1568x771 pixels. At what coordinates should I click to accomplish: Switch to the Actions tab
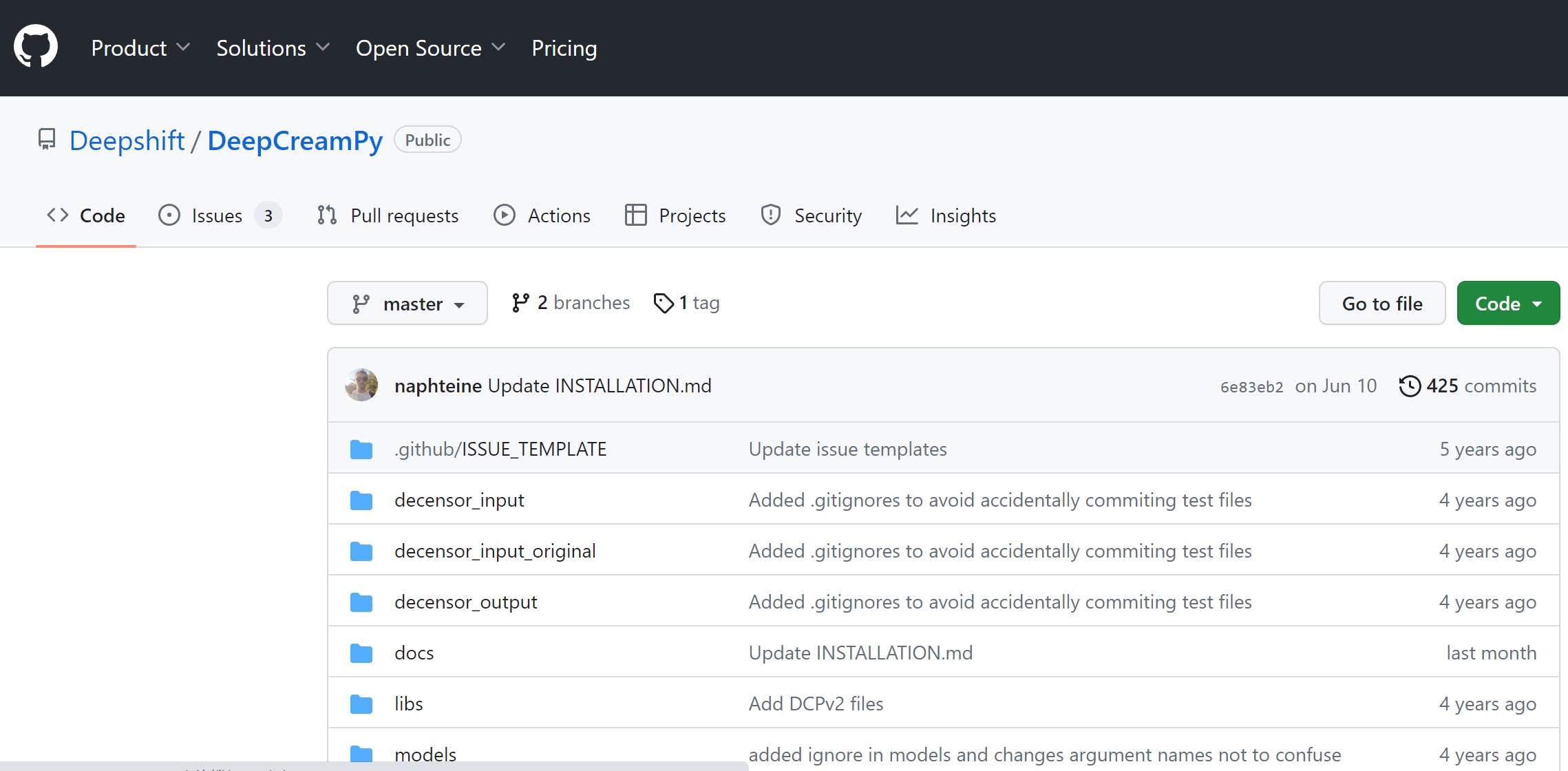[542, 215]
